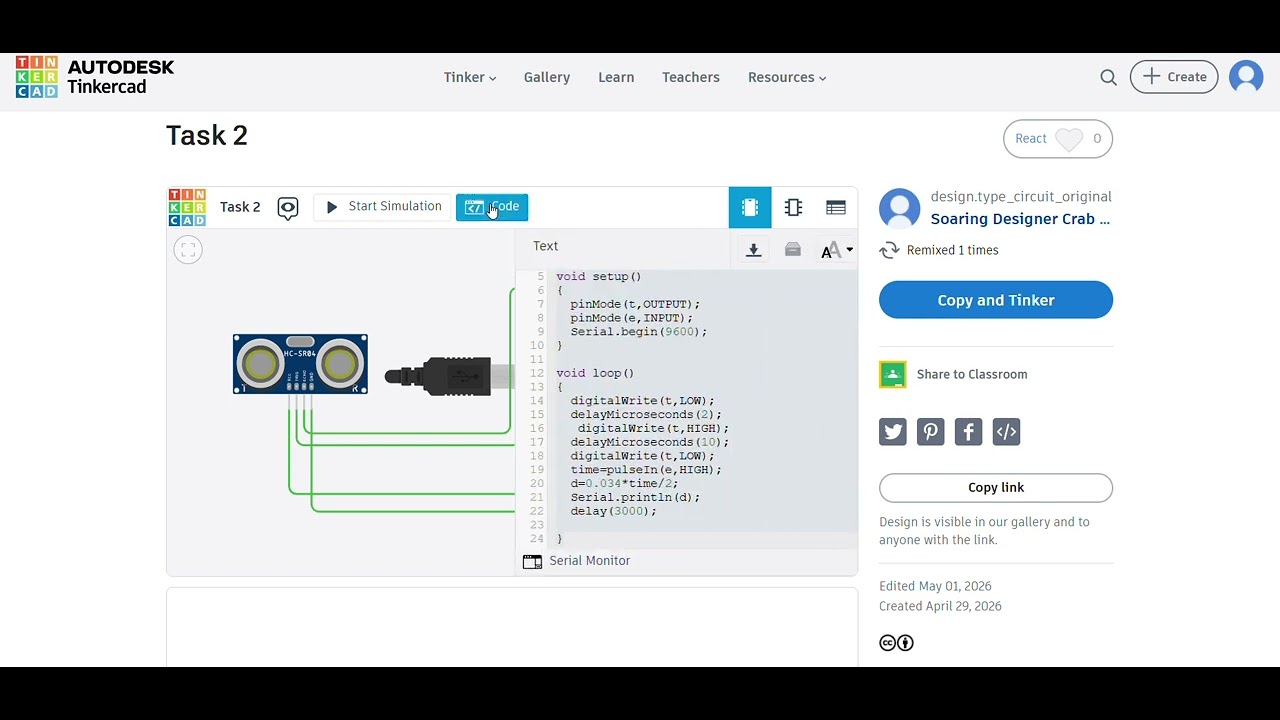Click the author avatar beside design.type_circuit_original
The width and height of the screenshot is (1280, 720).
point(900,208)
